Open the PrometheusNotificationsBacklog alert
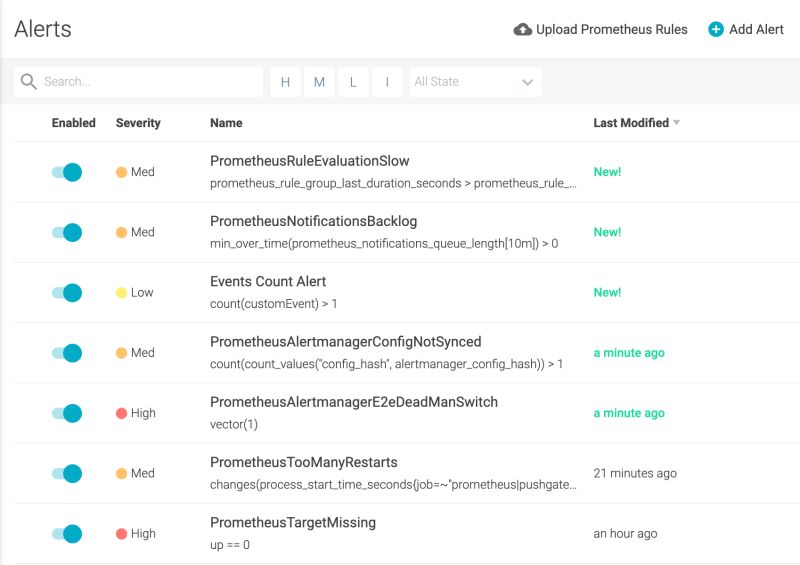 pyautogui.click(x=313, y=221)
